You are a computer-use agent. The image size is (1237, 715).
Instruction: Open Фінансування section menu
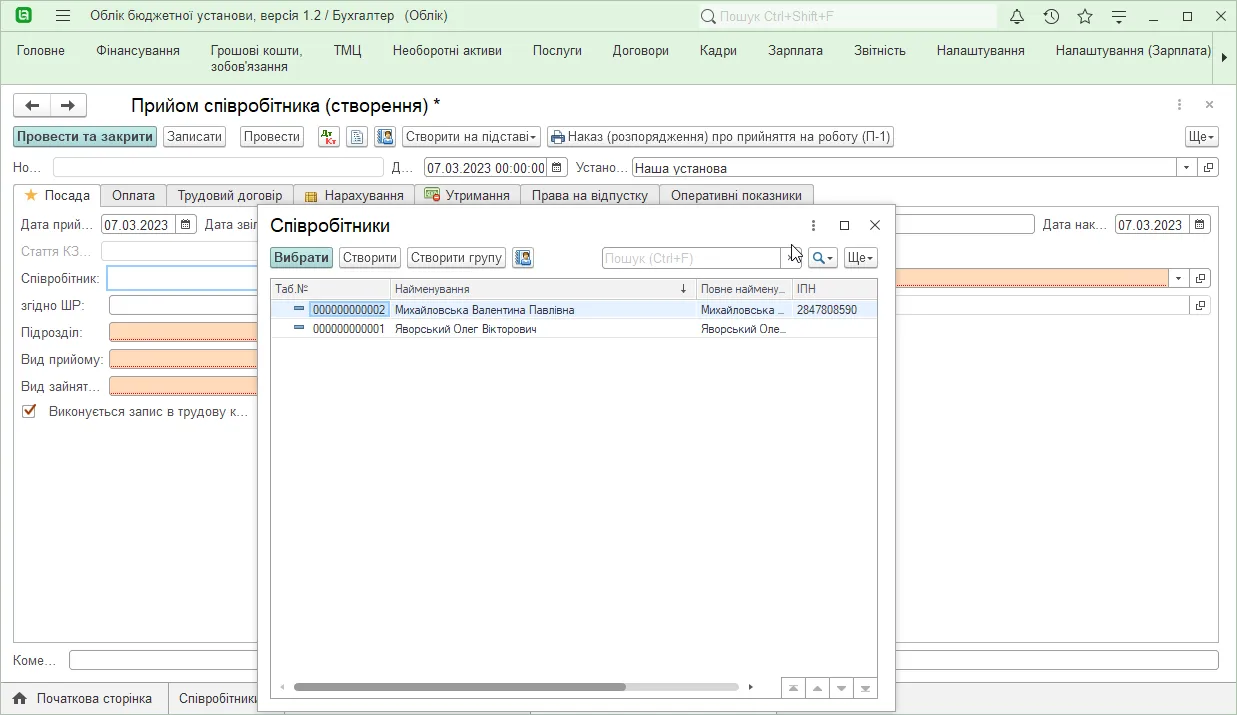(138, 50)
